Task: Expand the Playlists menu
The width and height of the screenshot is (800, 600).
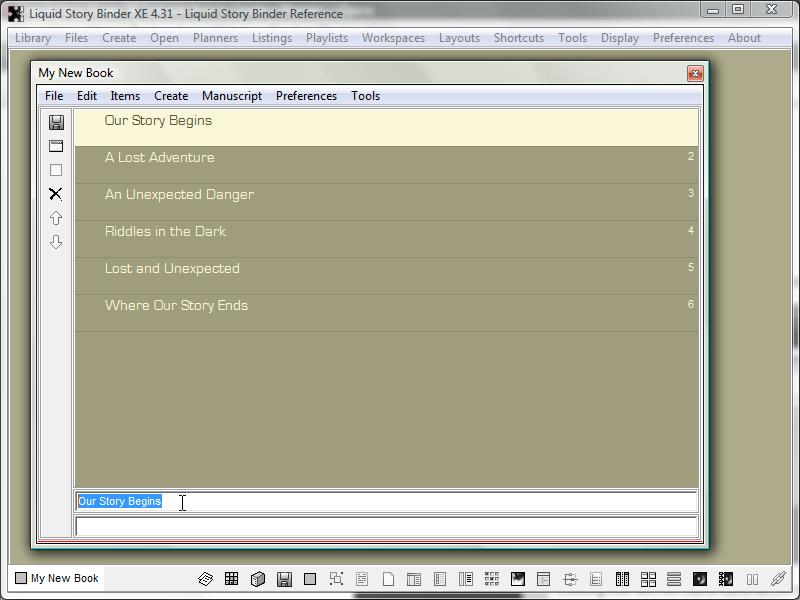Action: click(327, 38)
